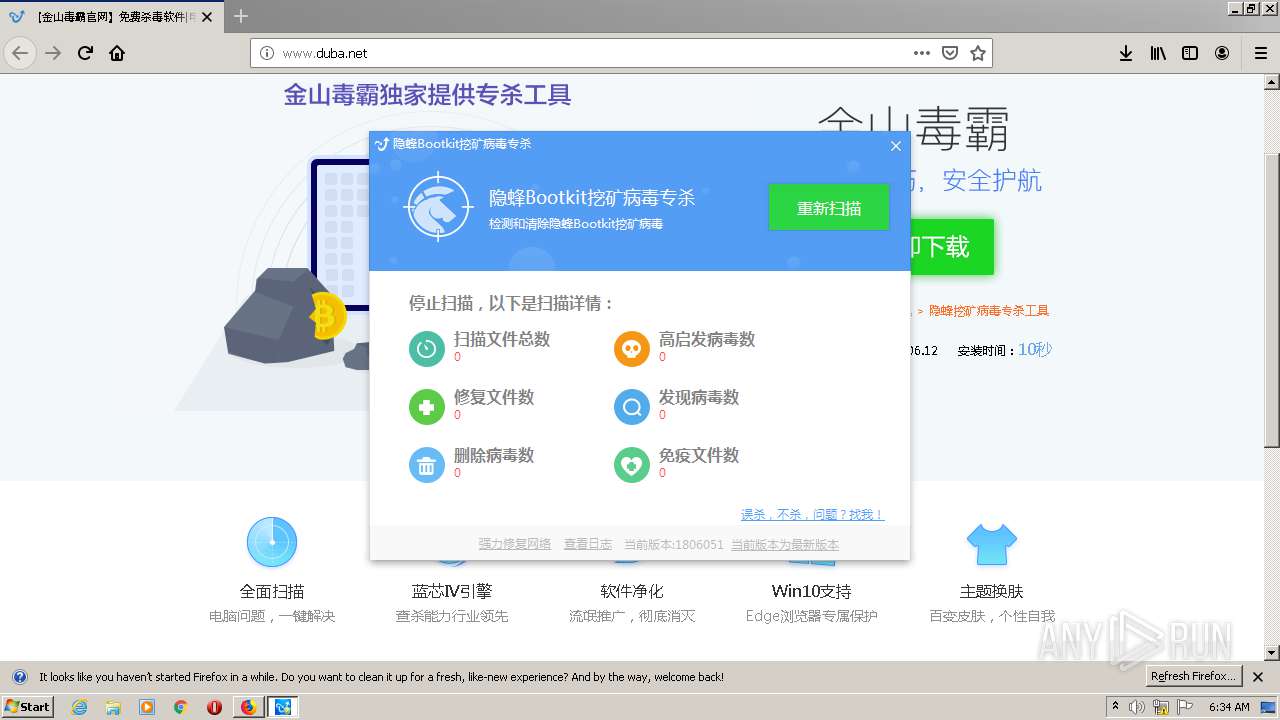
Task: Click the 强力修复网络 link
Action: (515, 544)
